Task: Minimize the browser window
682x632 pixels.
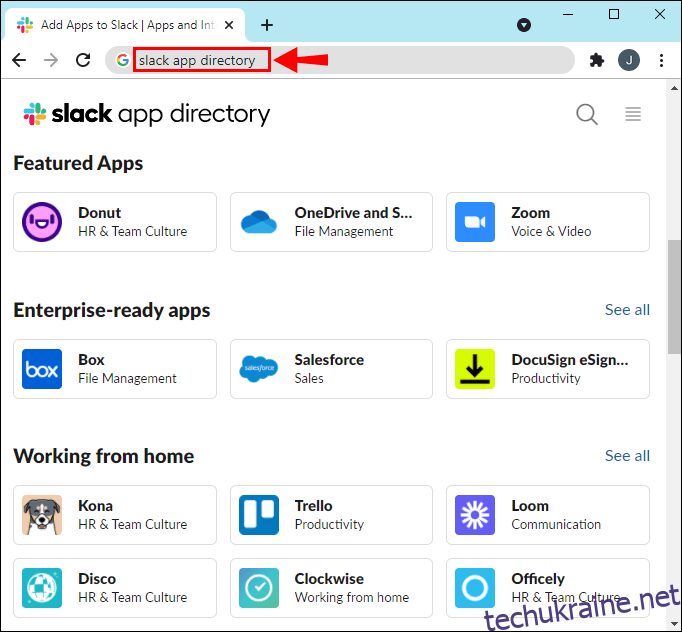Action: pos(568,14)
